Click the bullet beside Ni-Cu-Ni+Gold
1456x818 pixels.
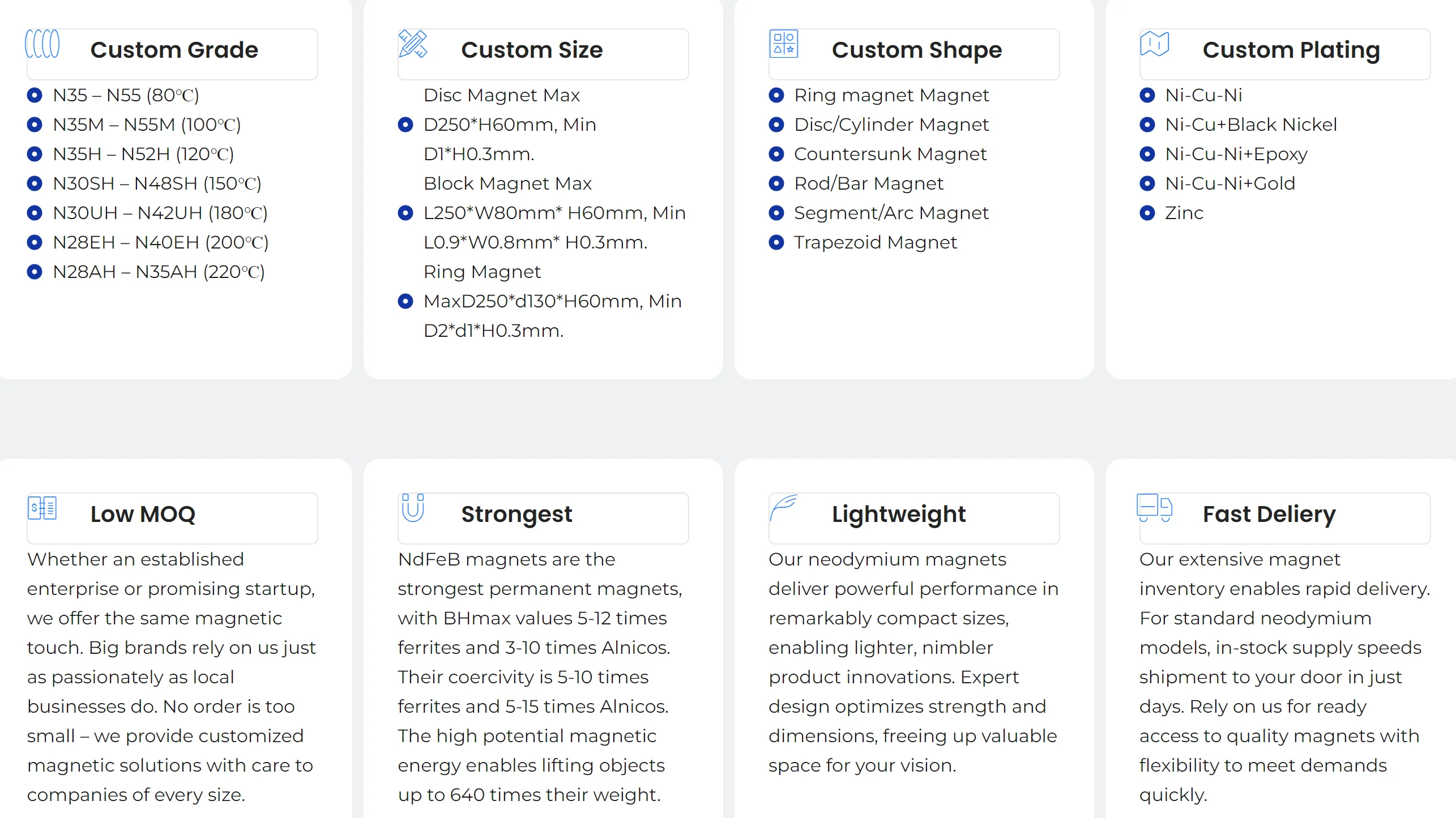coord(1147,183)
